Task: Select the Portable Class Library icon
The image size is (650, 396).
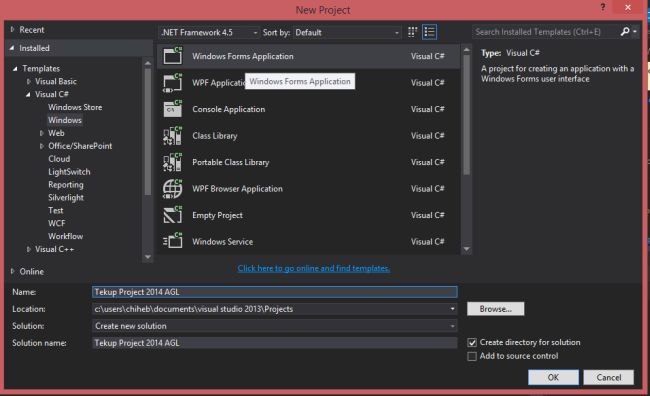Action: [x=172, y=162]
